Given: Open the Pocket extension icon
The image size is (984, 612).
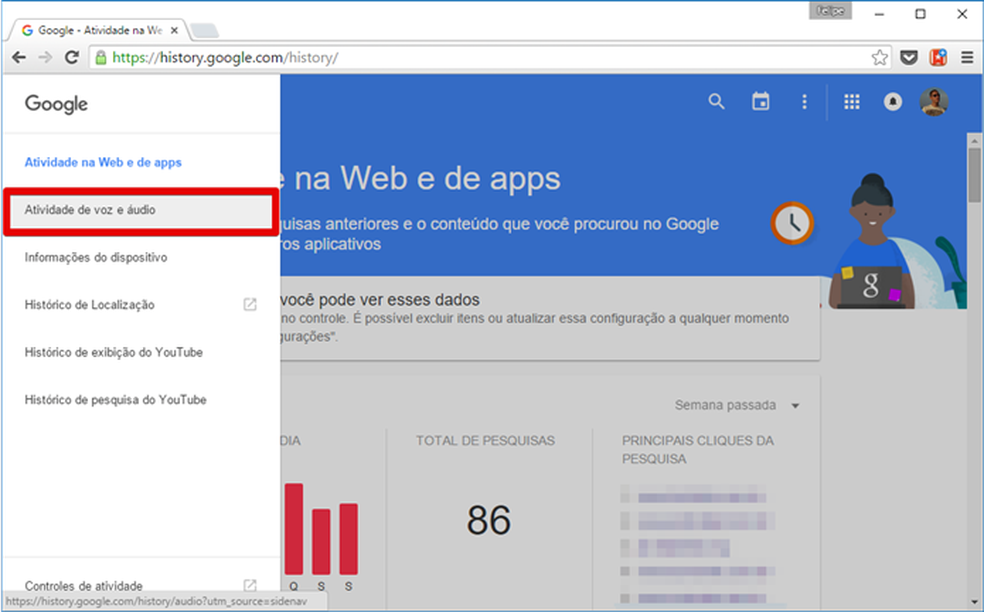Looking at the screenshot, I should pyautogui.click(x=909, y=58).
